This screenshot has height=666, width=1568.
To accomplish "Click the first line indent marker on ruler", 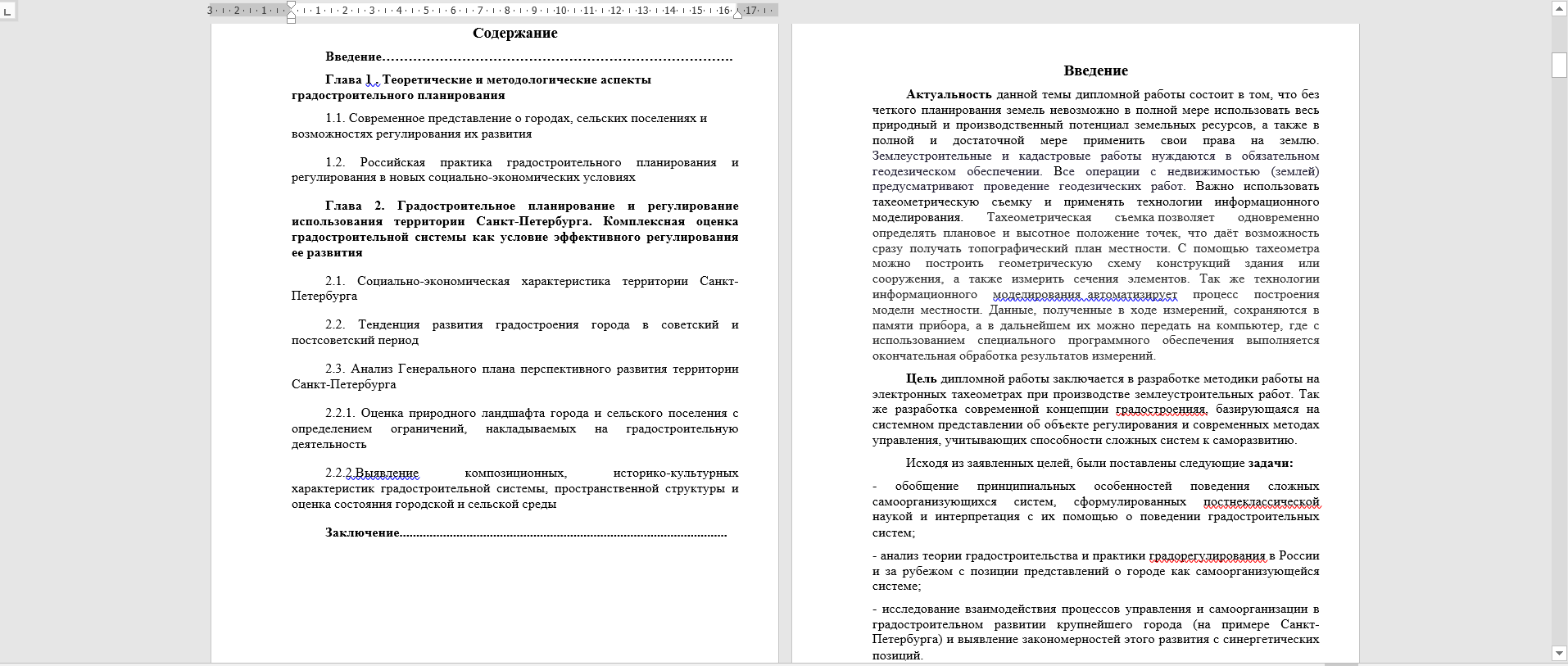I will click(292, 5).
